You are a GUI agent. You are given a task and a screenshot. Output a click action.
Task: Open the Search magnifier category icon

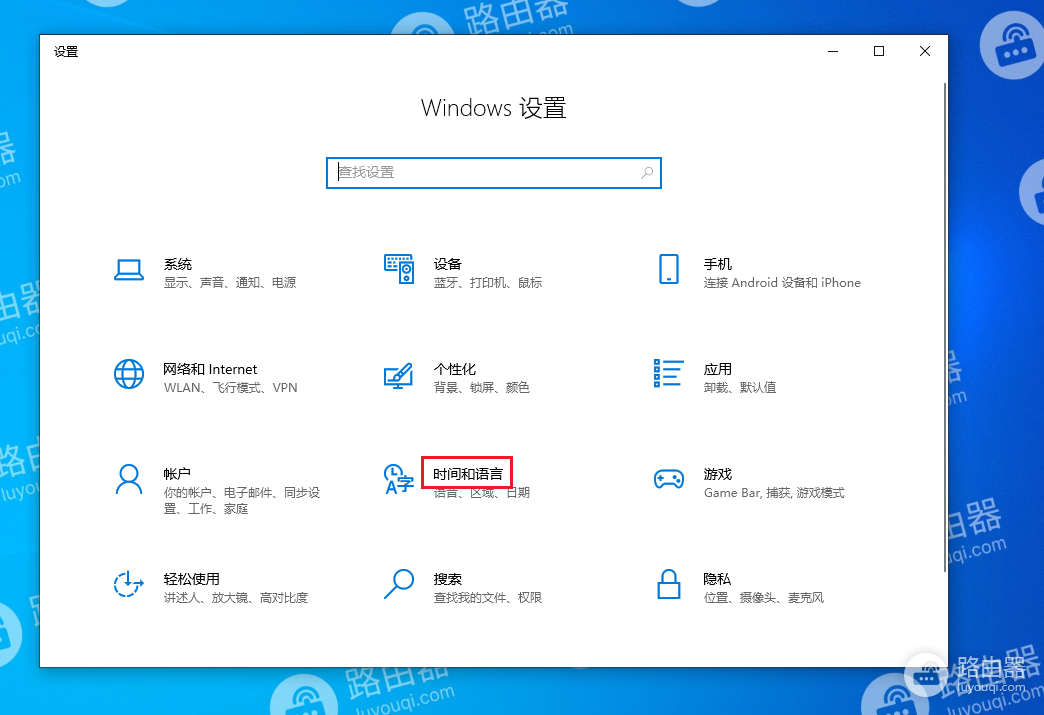coord(399,584)
